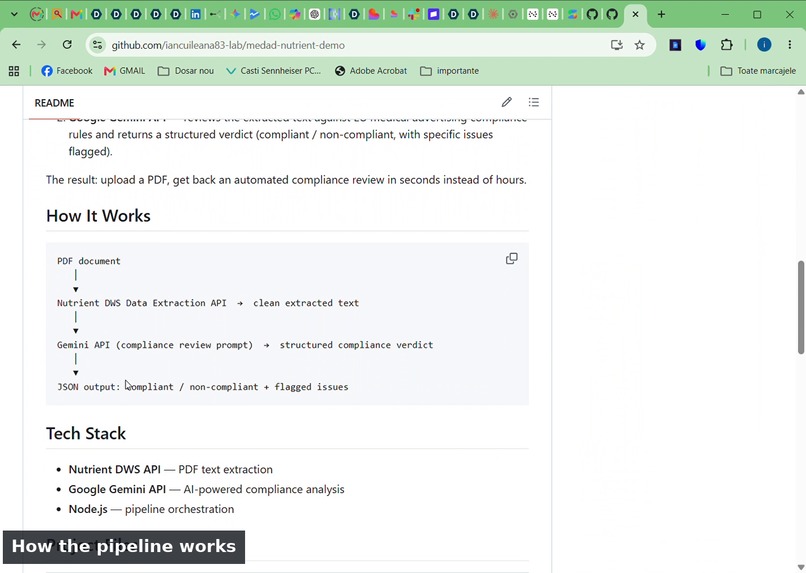Go forward to the next page
This screenshot has height=573, width=806.
pyautogui.click(x=42, y=45)
